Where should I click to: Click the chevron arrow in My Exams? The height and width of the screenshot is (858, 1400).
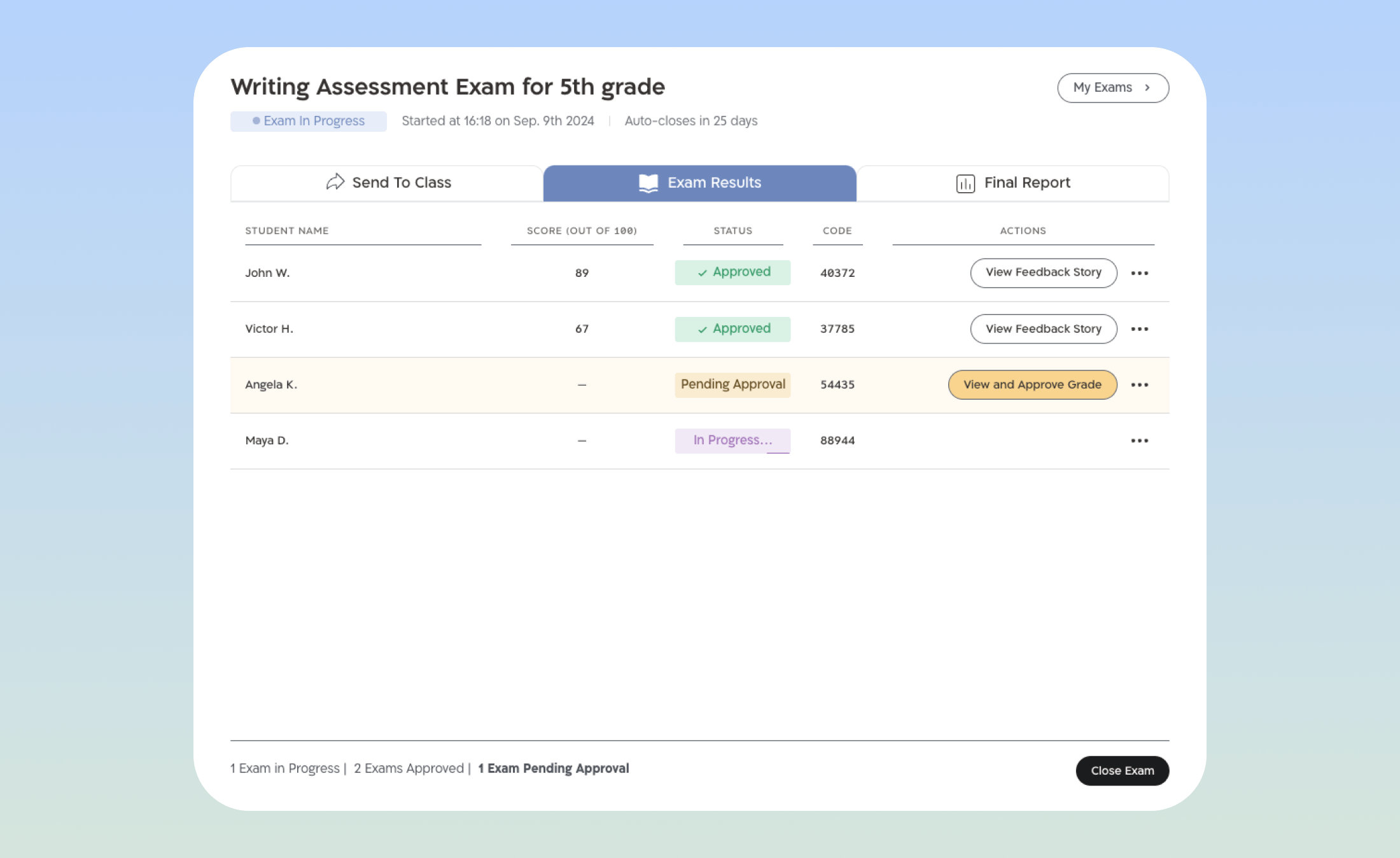tap(1147, 88)
